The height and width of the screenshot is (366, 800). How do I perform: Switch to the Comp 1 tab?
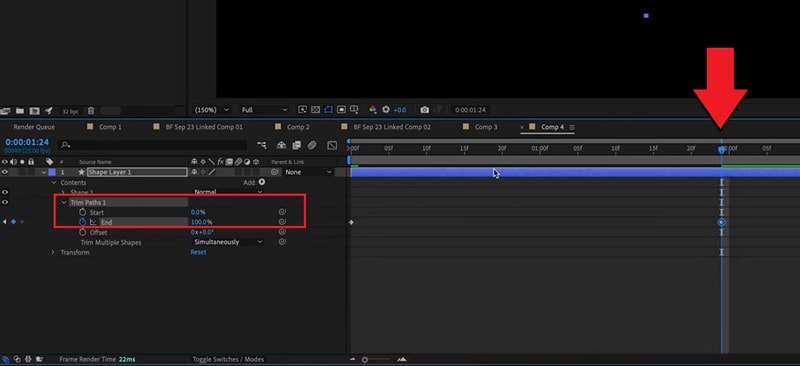click(x=110, y=127)
